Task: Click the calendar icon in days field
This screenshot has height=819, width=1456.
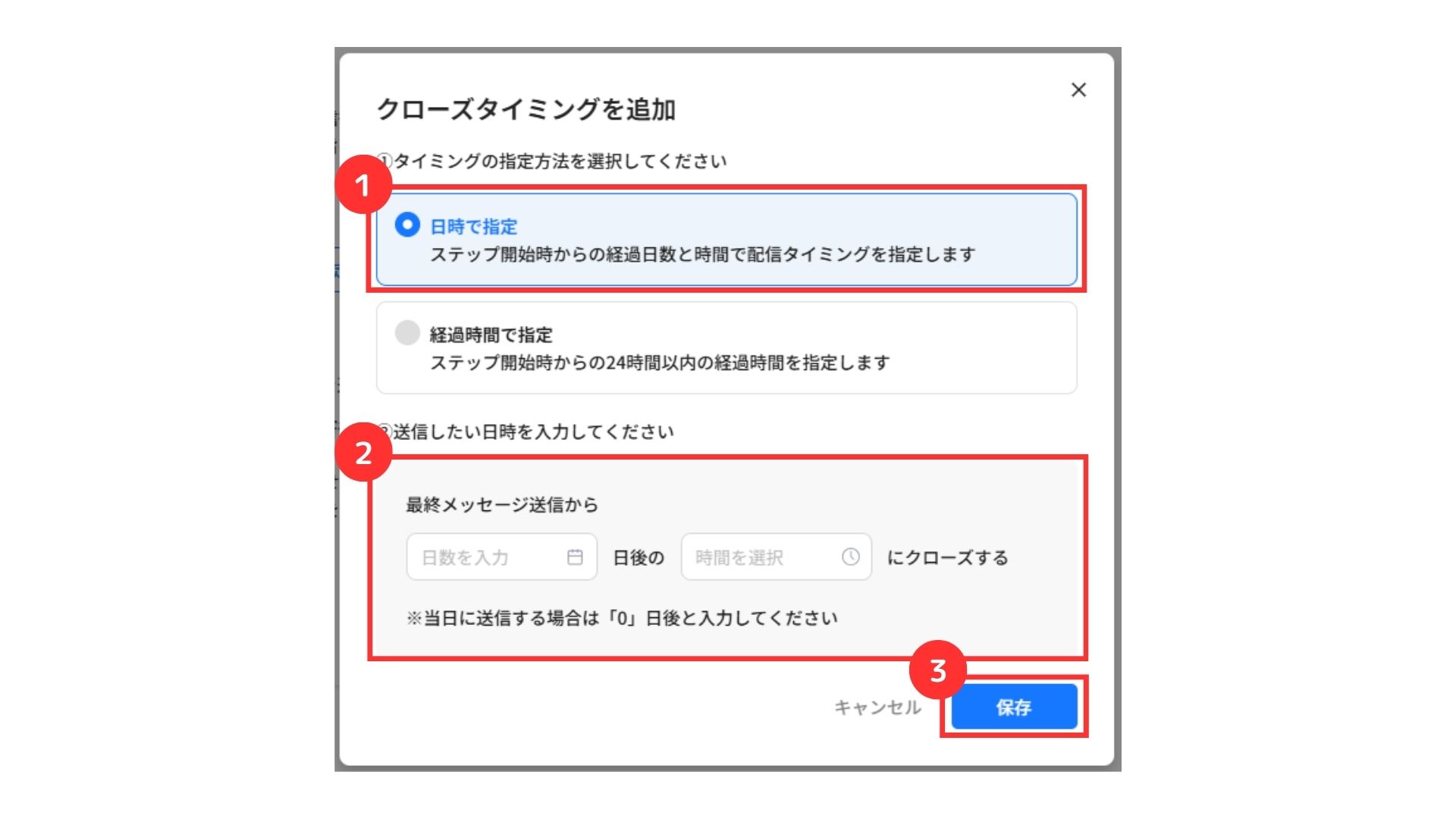Action: point(575,557)
